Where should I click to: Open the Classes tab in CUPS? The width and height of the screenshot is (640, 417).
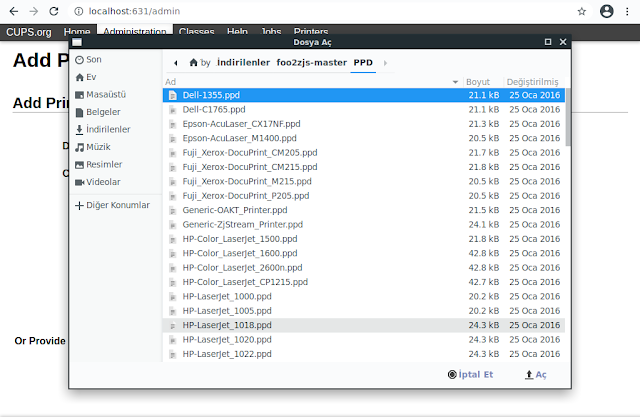[x=196, y=32]
